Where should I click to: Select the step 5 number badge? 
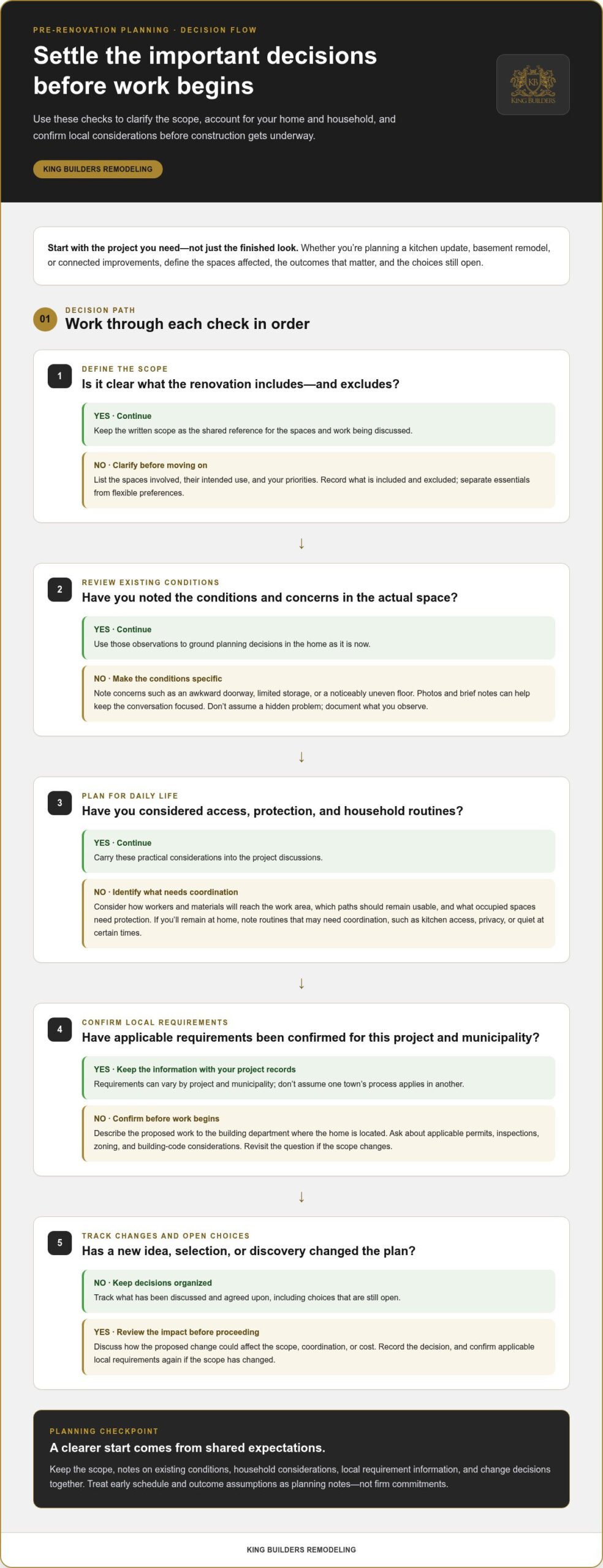[x=59, y=1243]
